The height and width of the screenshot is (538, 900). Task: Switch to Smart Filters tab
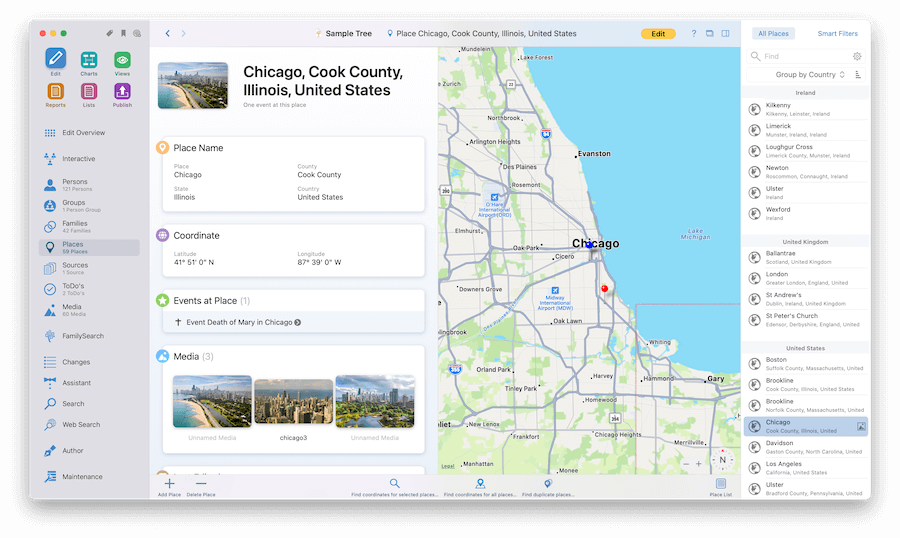pos(837,34)
